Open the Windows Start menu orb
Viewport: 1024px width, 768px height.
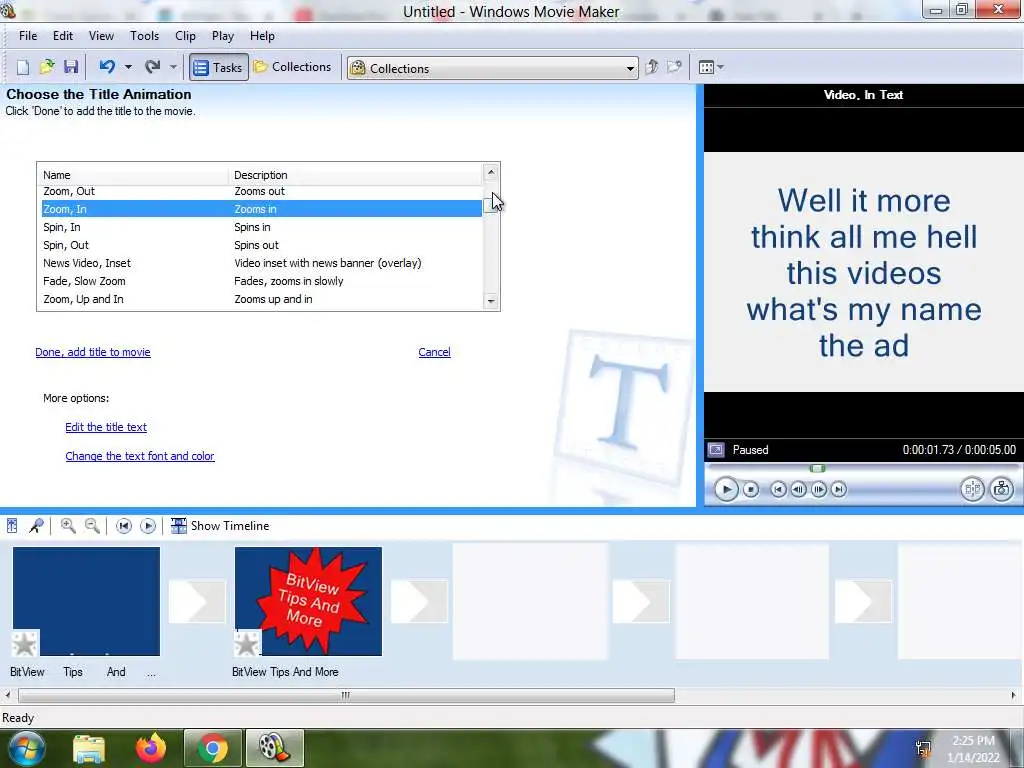(x=26, y=748)
